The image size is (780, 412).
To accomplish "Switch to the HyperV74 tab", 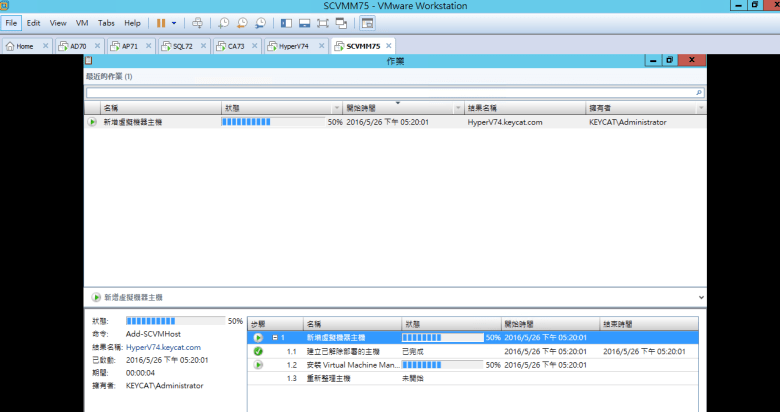I will 292,46.
